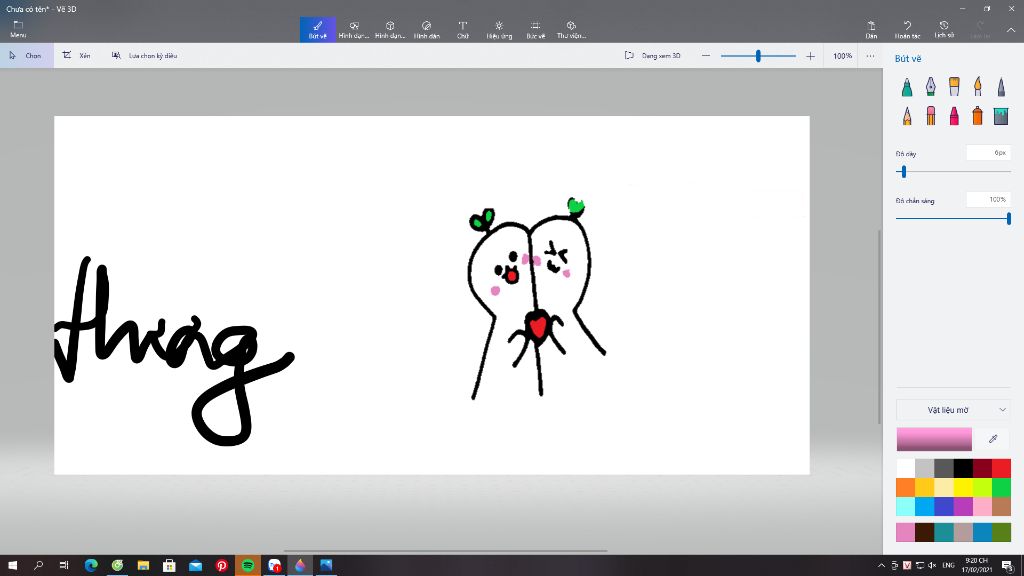Open Lịch sử (History)

pos(944,29)
